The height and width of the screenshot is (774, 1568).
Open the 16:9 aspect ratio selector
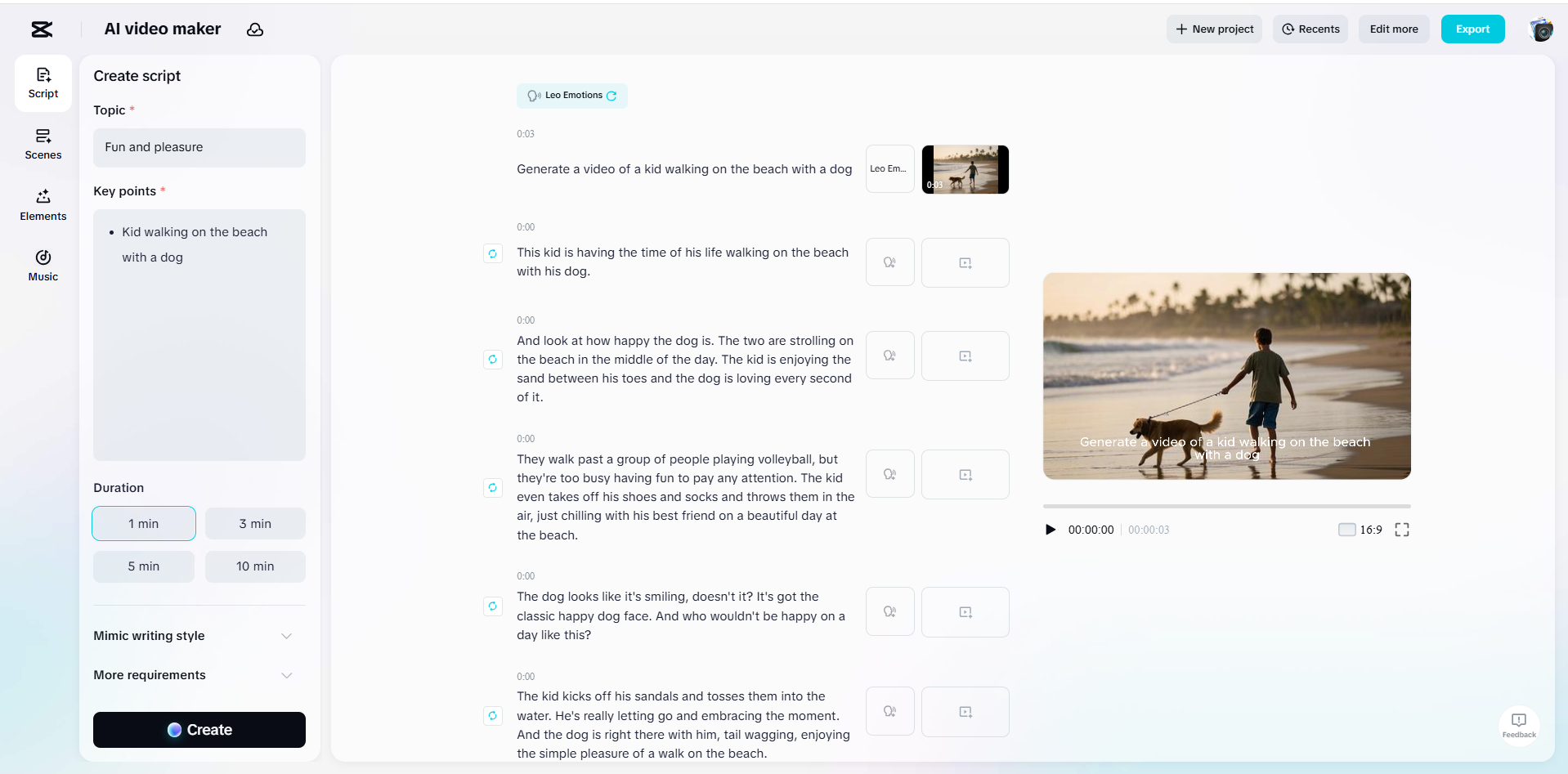pyautogui.click(x=1360, y=530)
